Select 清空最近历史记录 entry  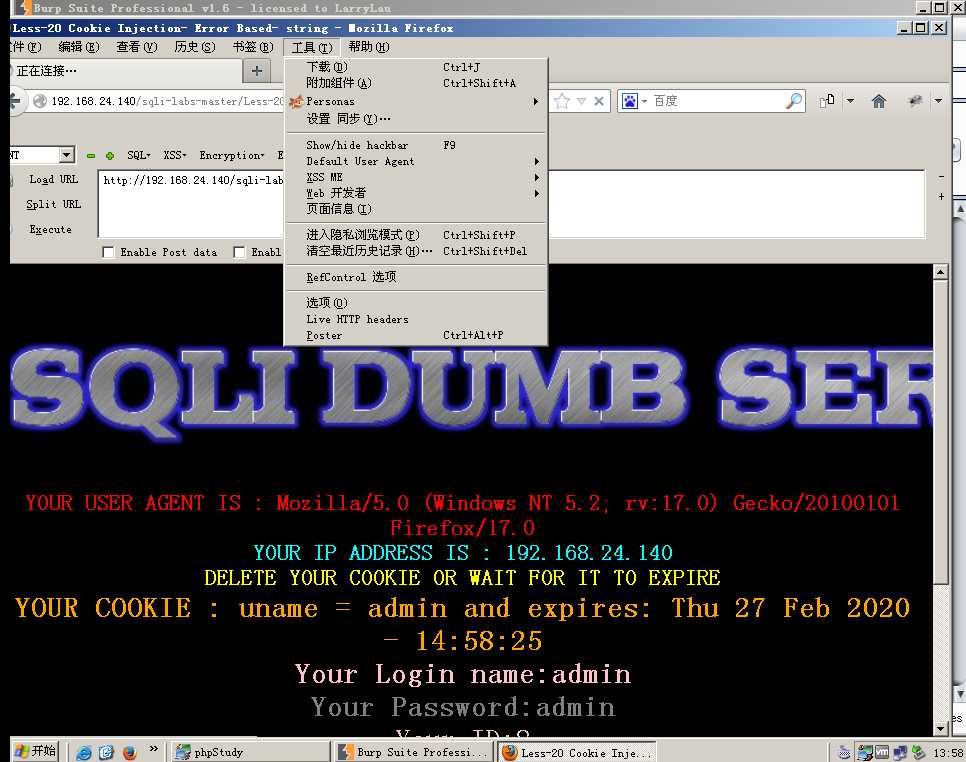click(x=415, y=251)
